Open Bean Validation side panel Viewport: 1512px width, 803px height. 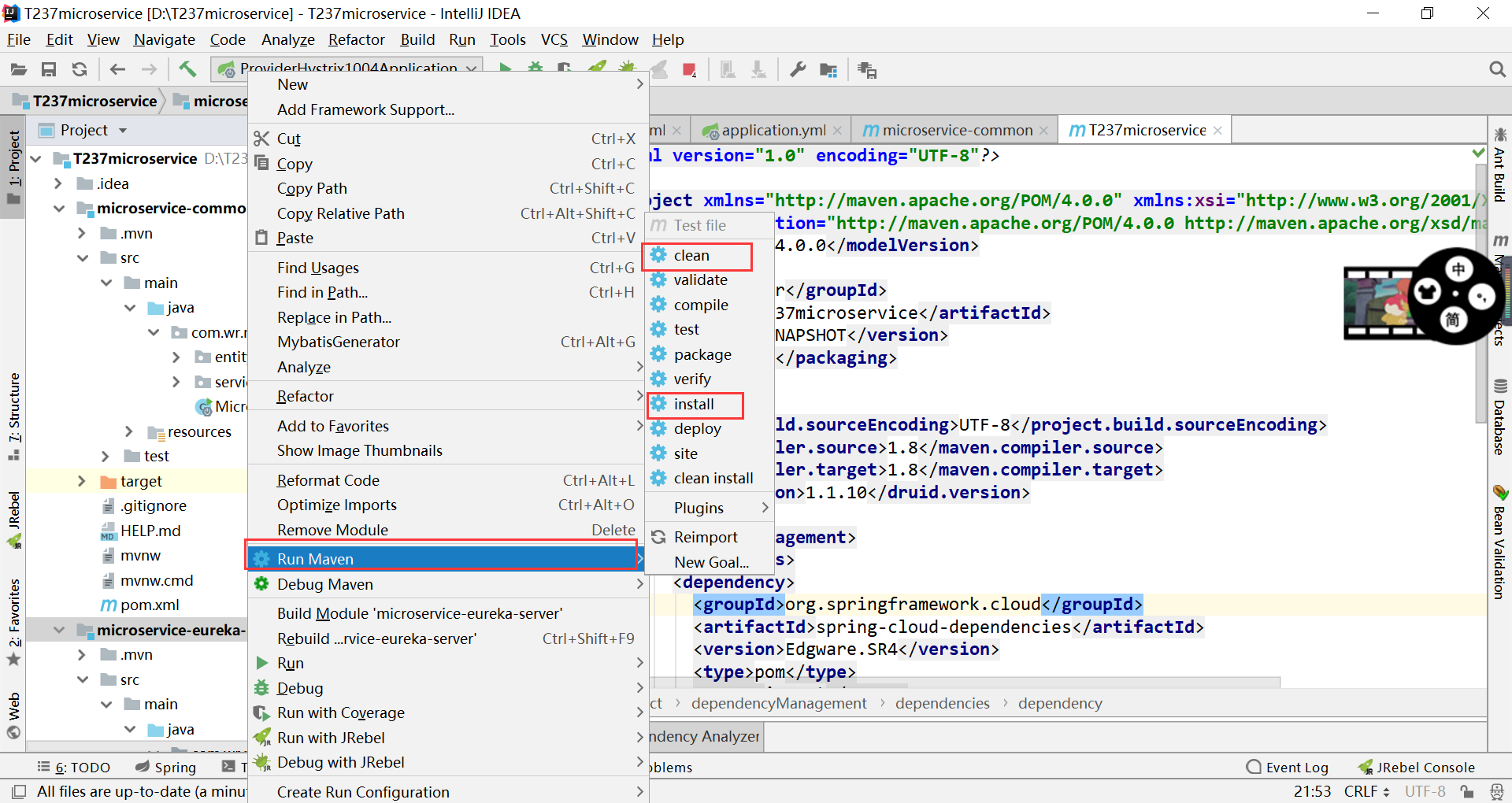click(x=1499, y=543)
